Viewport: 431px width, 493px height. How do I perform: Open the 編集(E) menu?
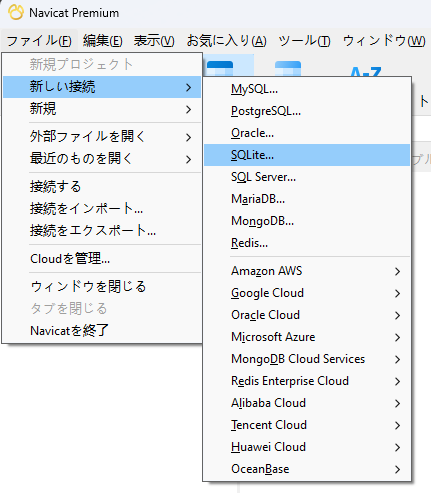[x=103, y=41]
